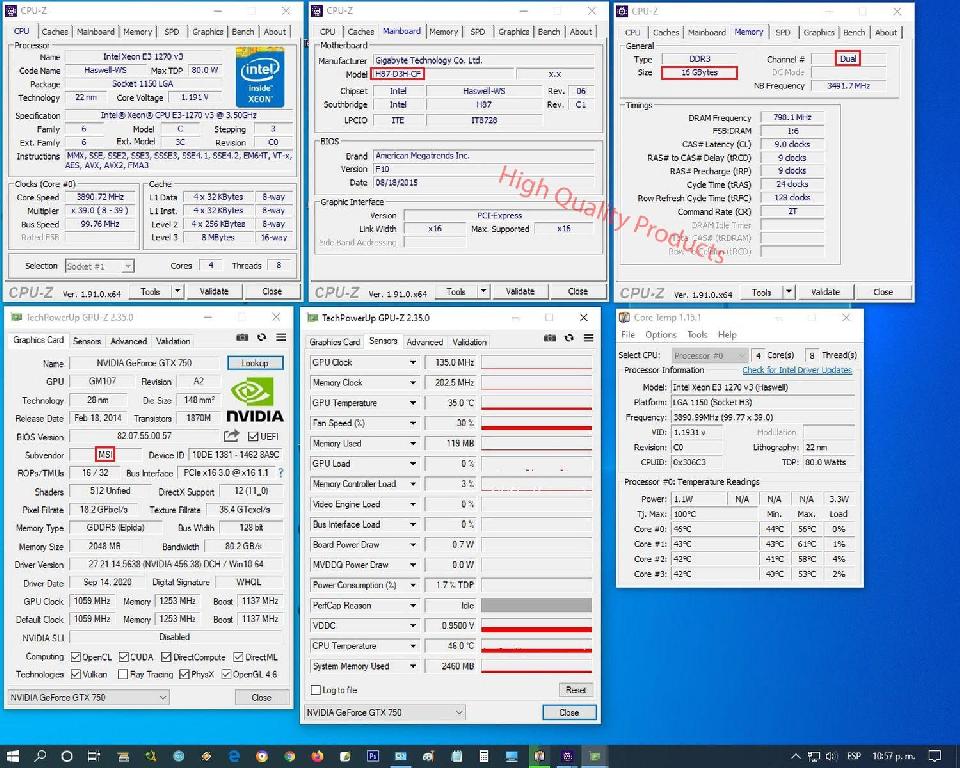
Task: Open the hamburger menu in GPU-Z Sensors window
Action: click(588, 338)
